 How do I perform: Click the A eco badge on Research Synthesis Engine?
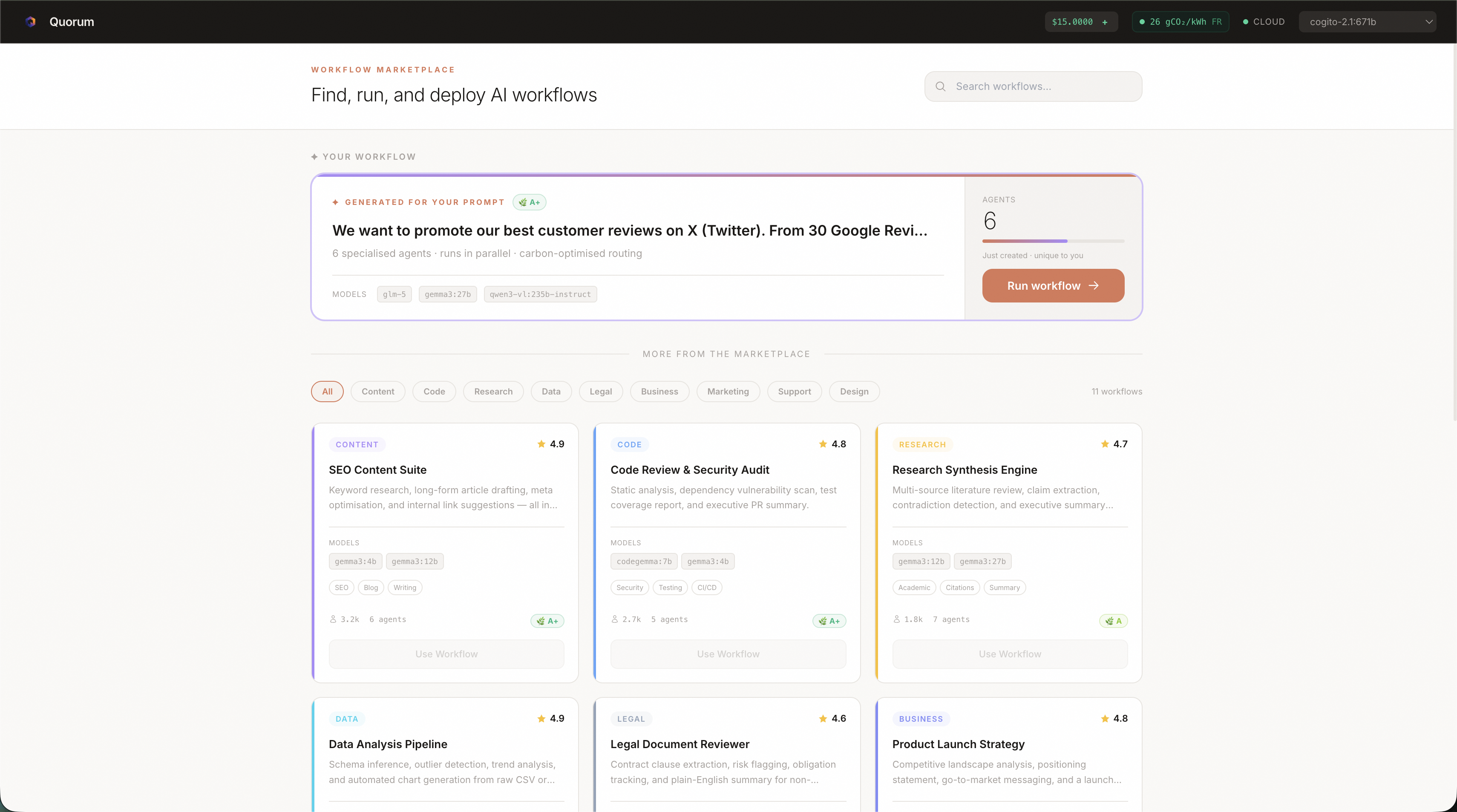pos(1113,621)
